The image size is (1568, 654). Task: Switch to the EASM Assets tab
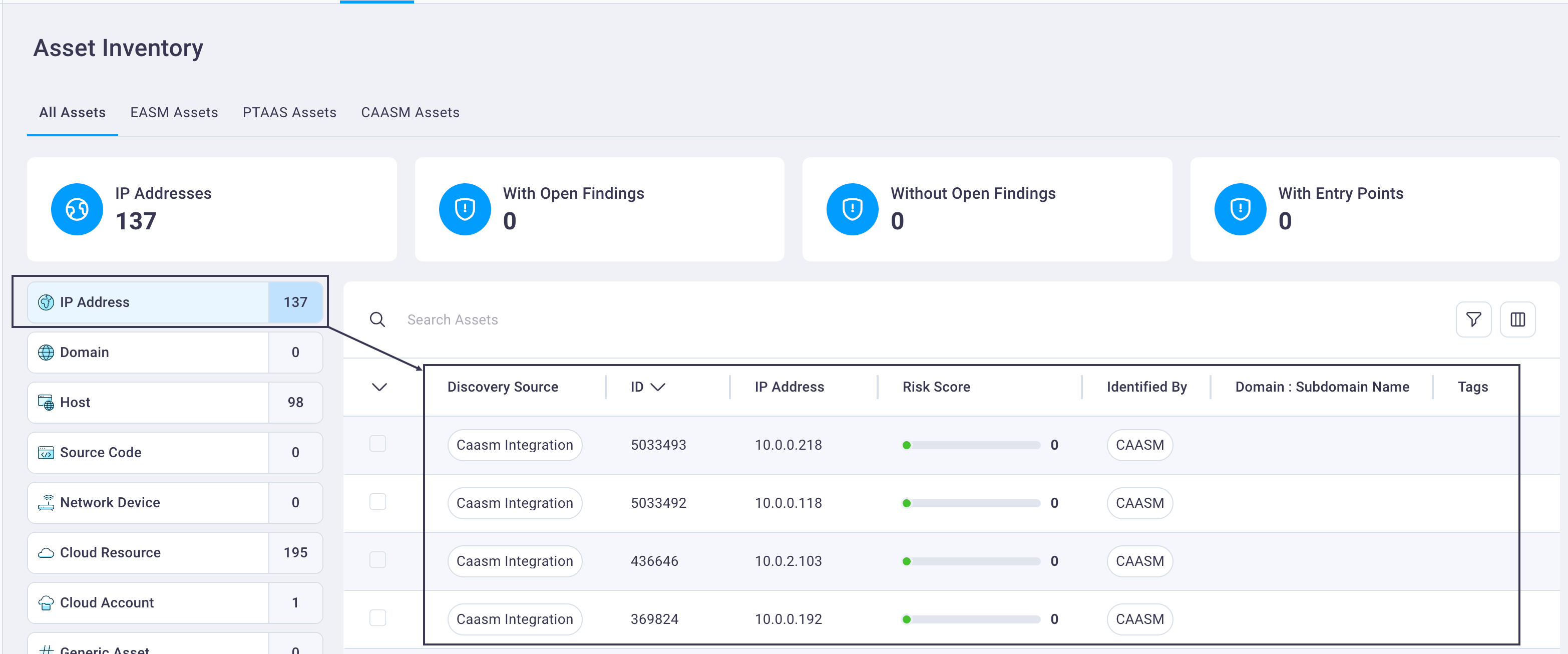174,112
